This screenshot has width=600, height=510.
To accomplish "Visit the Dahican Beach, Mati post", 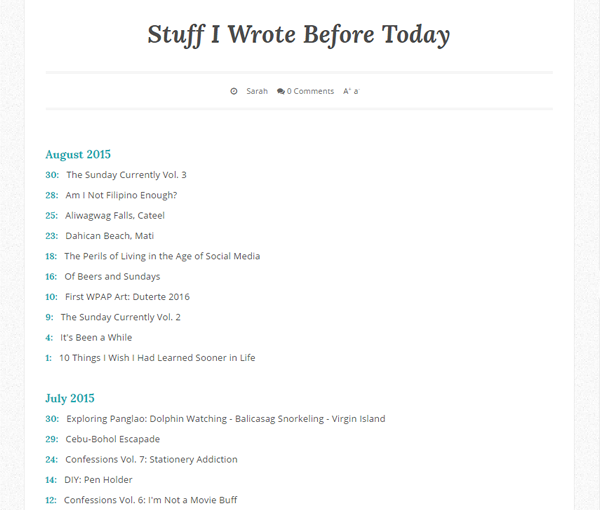I will [x=109, y=236].
